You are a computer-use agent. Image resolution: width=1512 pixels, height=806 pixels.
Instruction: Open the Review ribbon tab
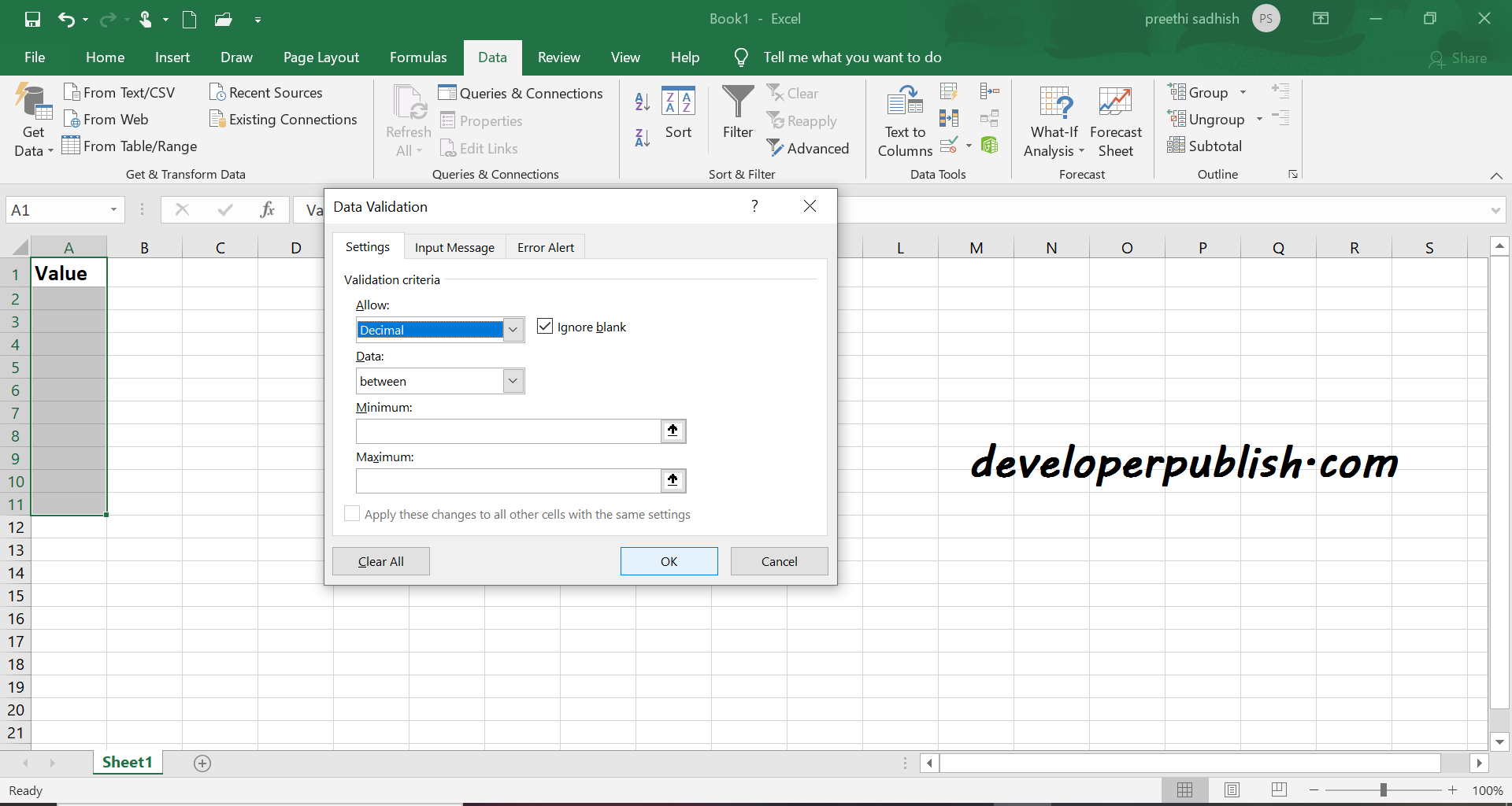pyautogui.click(x=558, y=57)
